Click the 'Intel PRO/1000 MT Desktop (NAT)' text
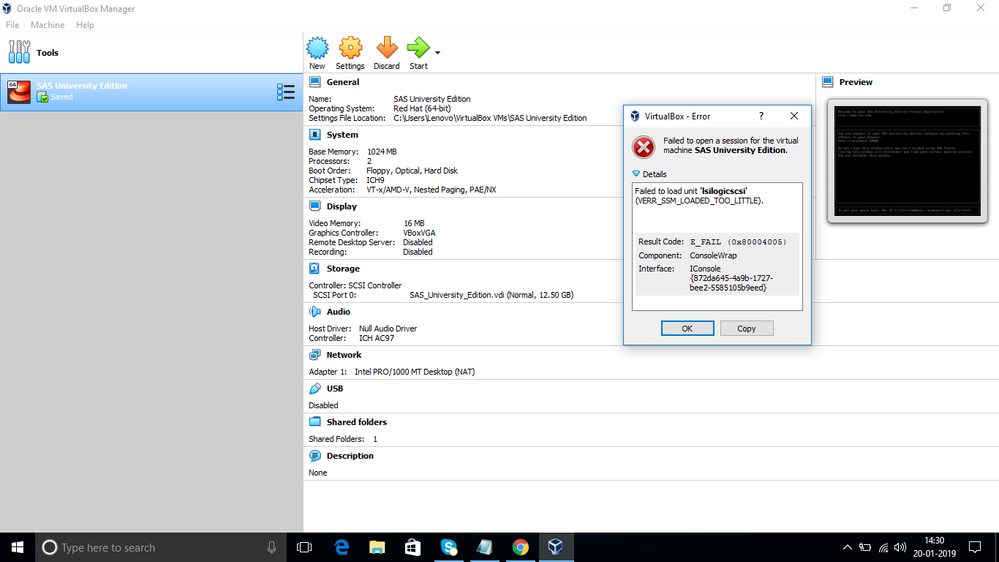Viewport: 999px width, 562px height. pos(415,371)
